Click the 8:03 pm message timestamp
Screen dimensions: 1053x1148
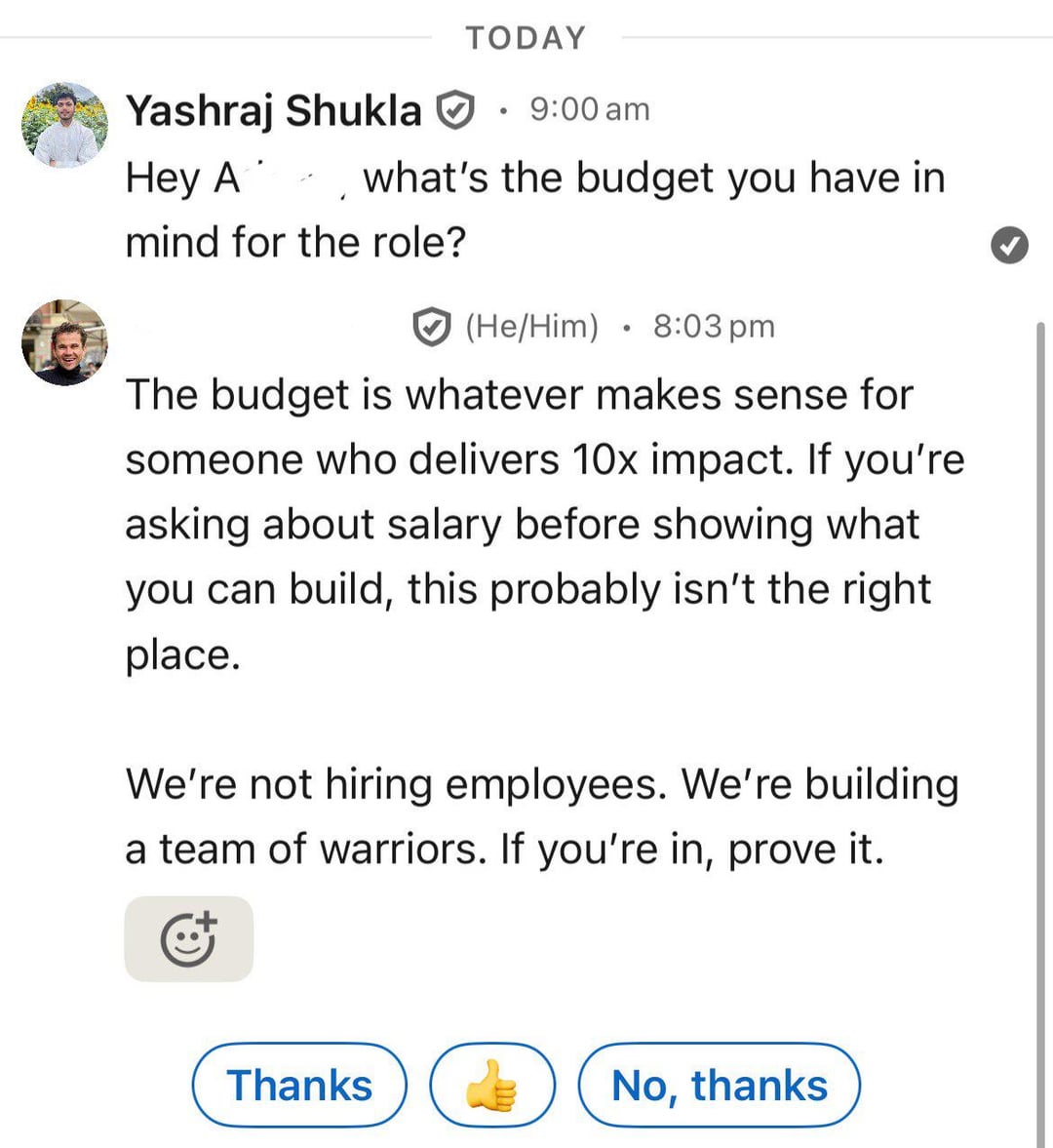tap(714, 326)
